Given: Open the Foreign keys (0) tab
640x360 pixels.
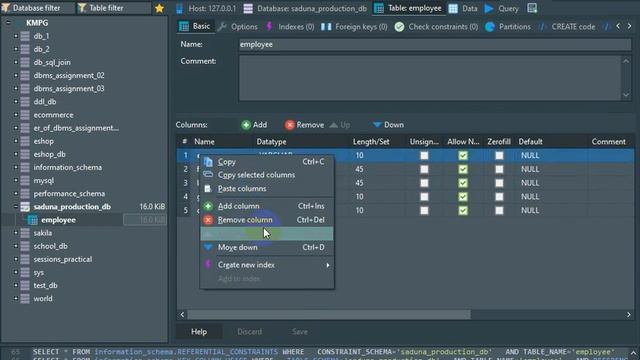Looking at the screenshot, I should click(x=354, y=27).
